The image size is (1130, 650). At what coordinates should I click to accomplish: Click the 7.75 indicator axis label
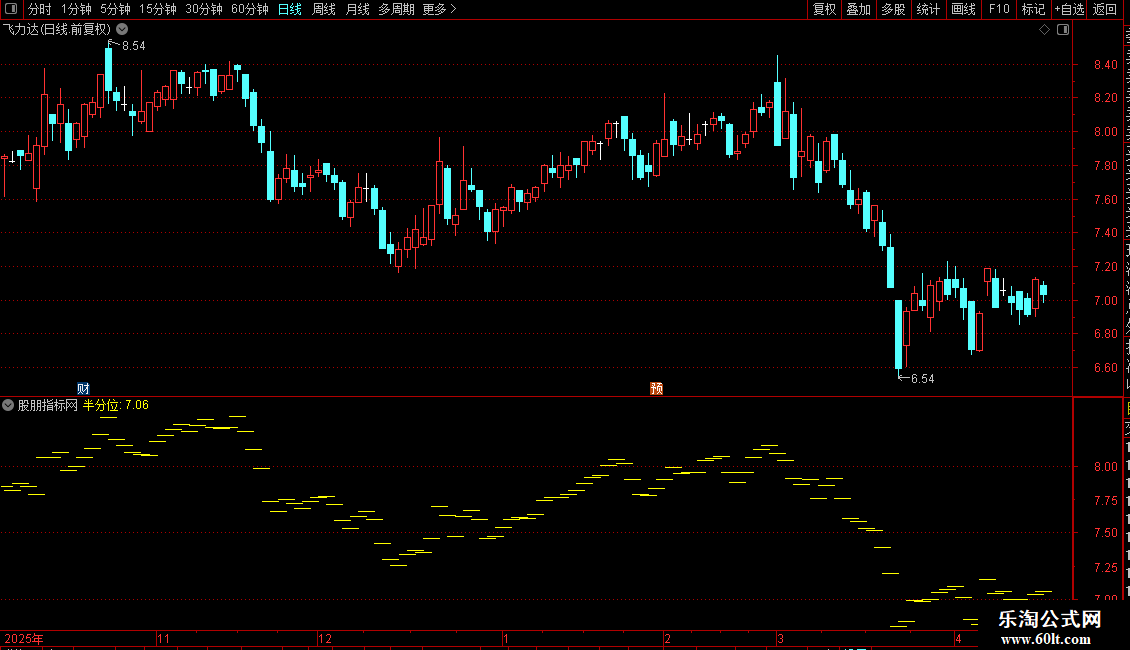point(1105,500)
